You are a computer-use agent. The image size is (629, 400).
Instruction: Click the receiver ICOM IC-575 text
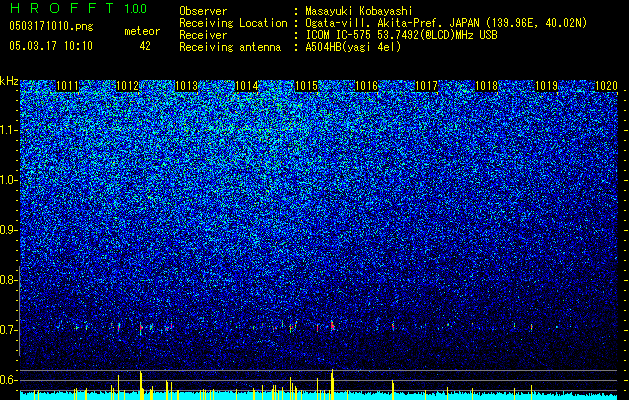pos(401,35)
